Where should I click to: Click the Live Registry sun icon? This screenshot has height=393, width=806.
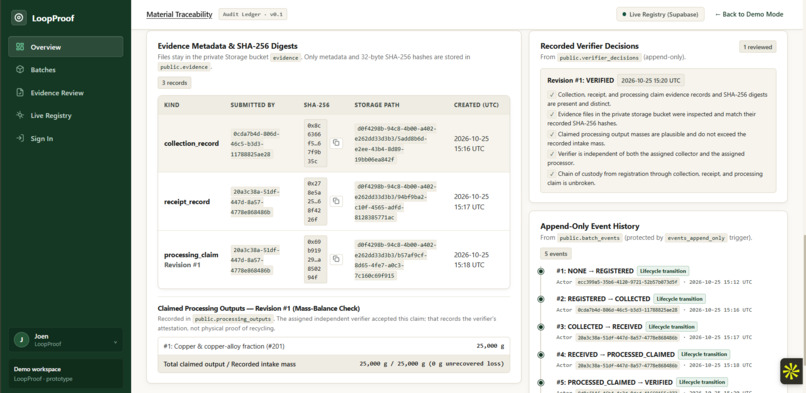coord(20,116)
